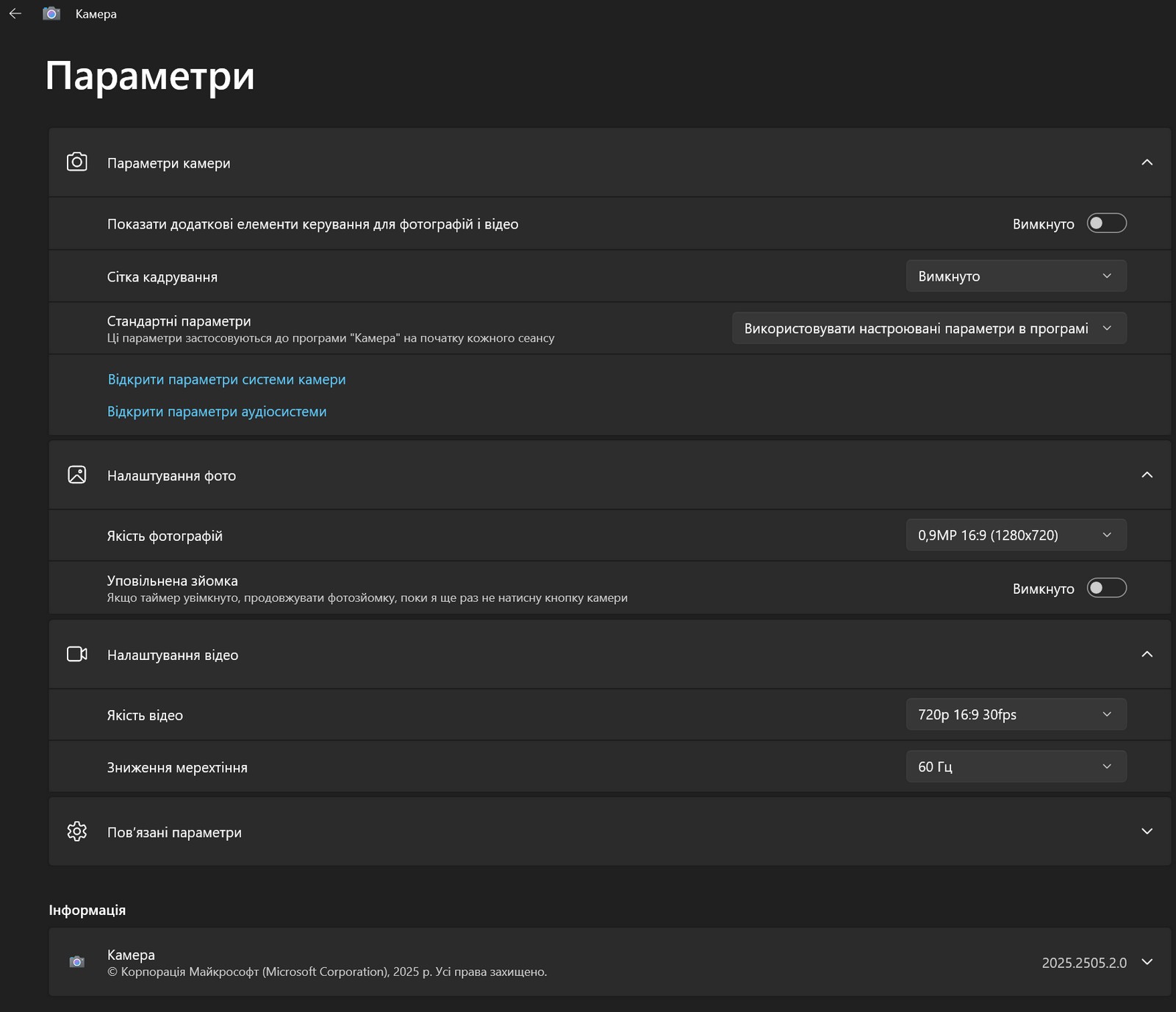
Task: Click the Камера app icon in title bar
Action: click(51, 14)
